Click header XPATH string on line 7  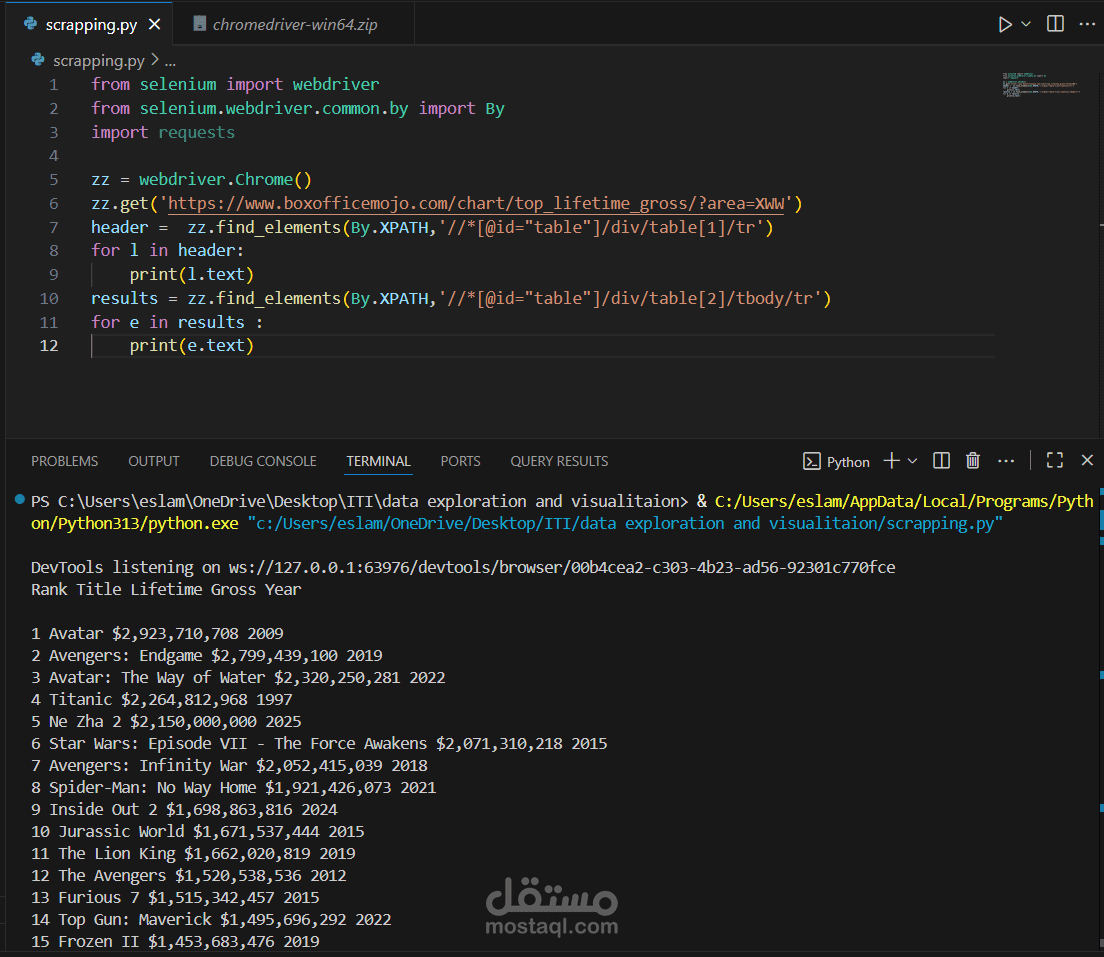point(601,227)
